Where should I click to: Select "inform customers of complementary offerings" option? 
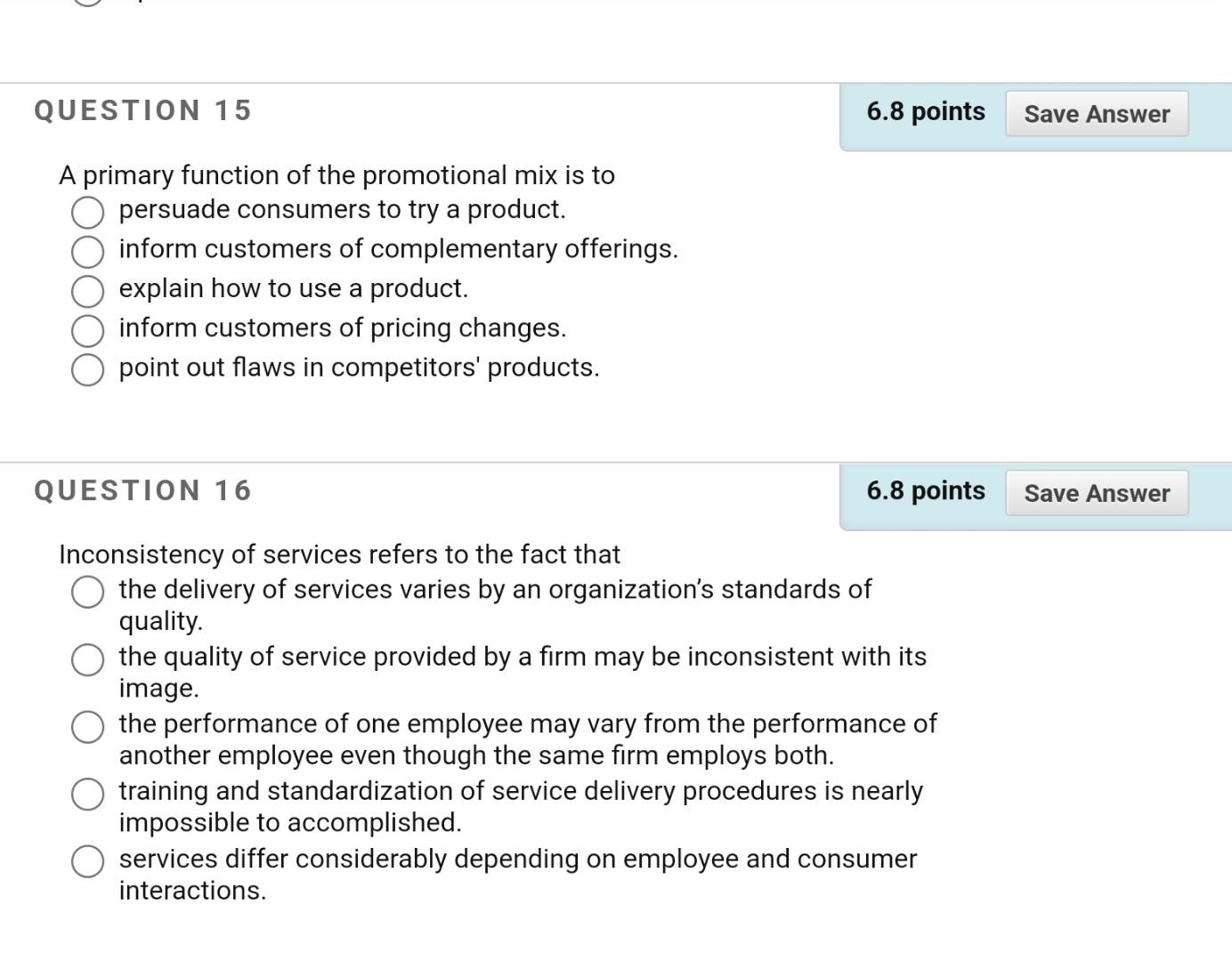pos(87,252)
